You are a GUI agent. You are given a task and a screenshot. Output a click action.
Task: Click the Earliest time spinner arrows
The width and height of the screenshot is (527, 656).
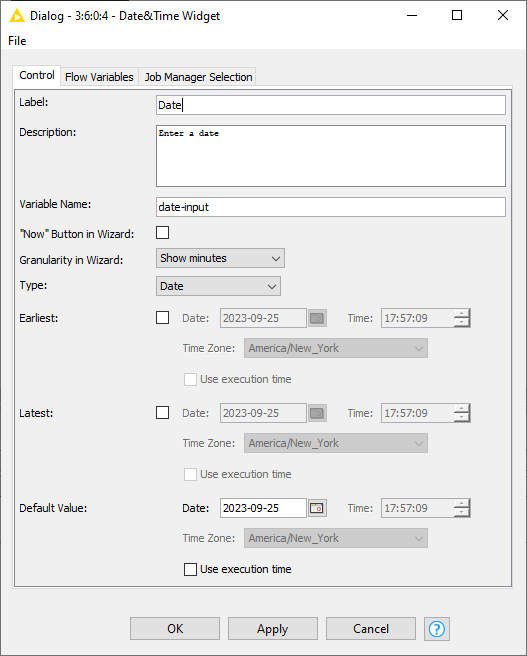pyautogui.click(x=462, y=318)
